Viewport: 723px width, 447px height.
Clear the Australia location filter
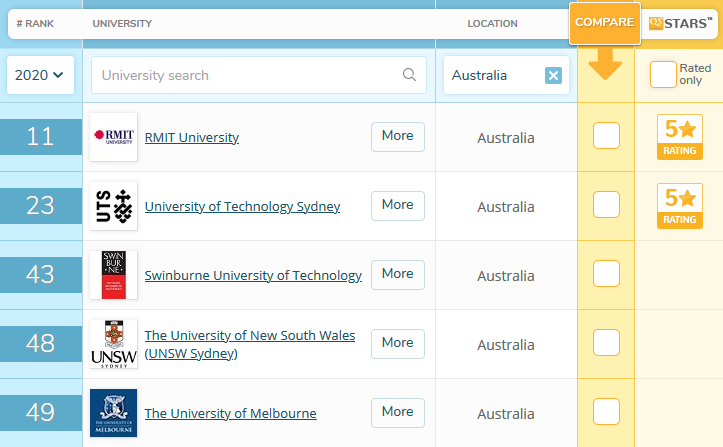553,76
